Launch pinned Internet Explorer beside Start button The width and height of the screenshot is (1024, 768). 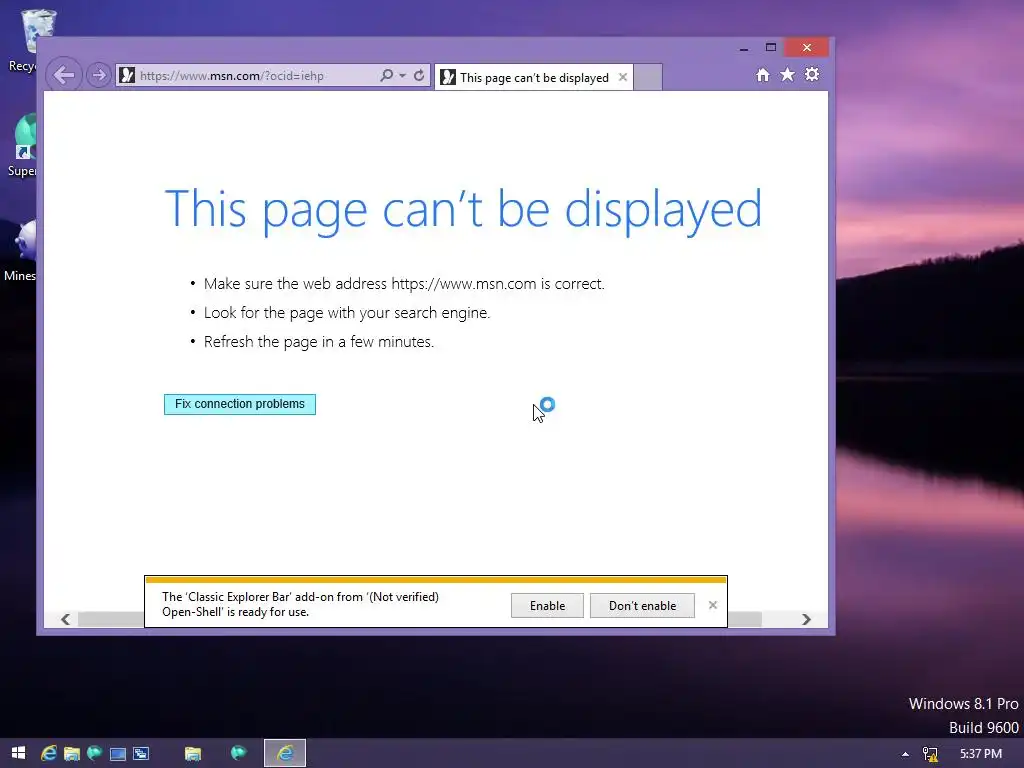[x=48, y=754]
